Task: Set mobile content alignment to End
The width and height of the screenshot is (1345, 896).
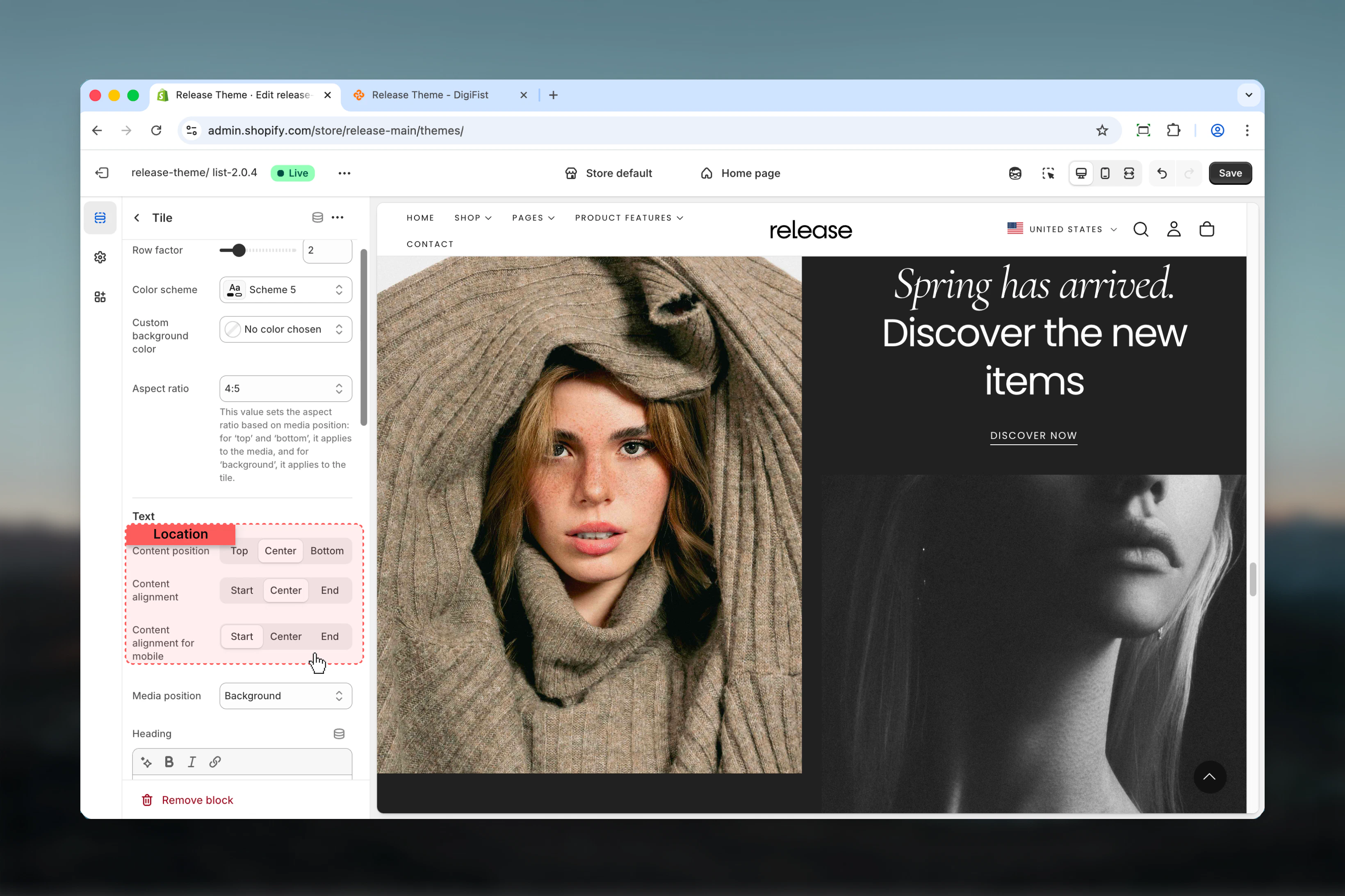Action: (x=330, y=637)
